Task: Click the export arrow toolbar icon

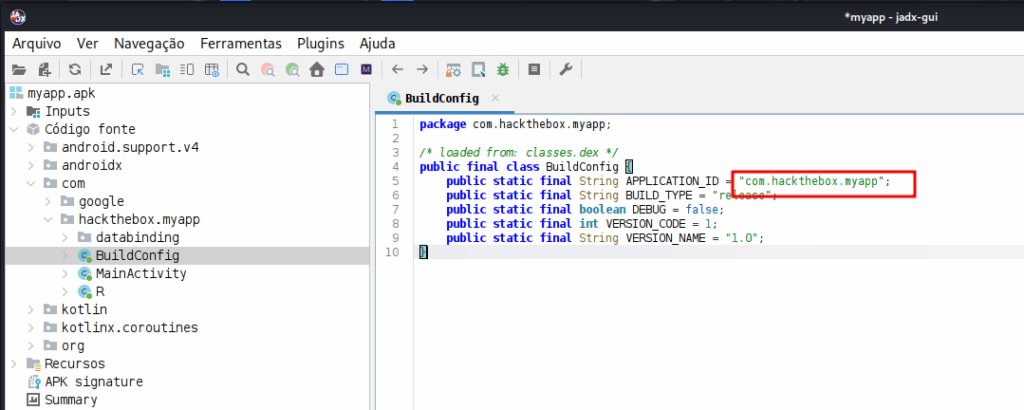Action: point(106,70)
